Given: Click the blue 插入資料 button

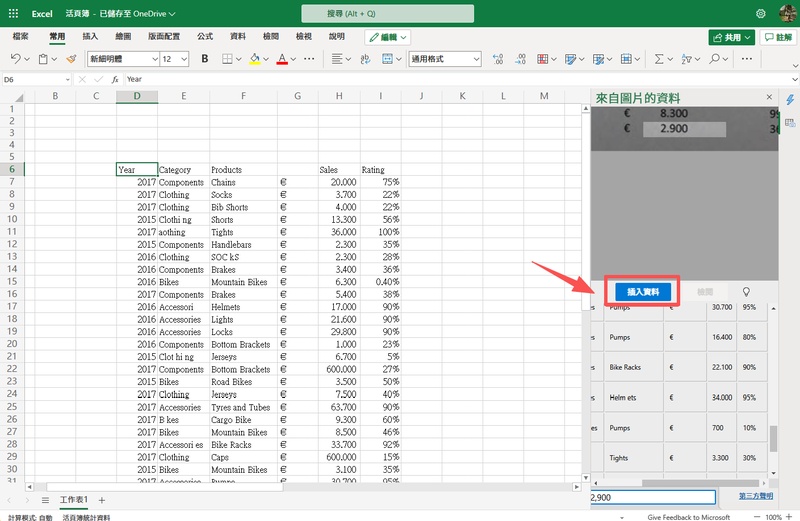Looking at the screenshot, I should tap(643, 291).
